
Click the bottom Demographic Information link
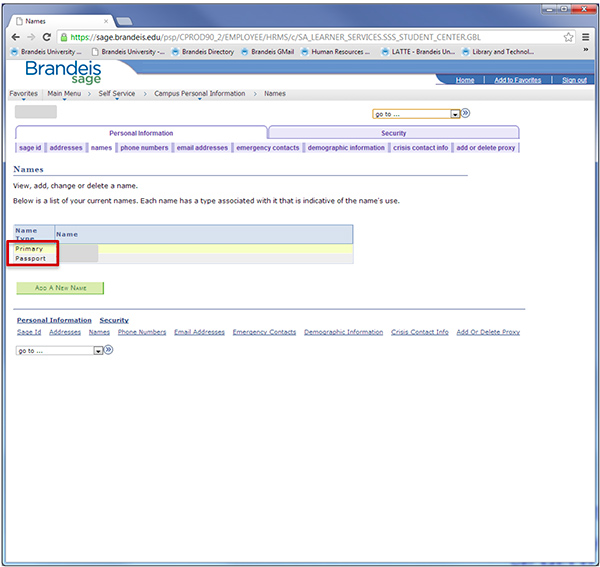pos(343,332)
